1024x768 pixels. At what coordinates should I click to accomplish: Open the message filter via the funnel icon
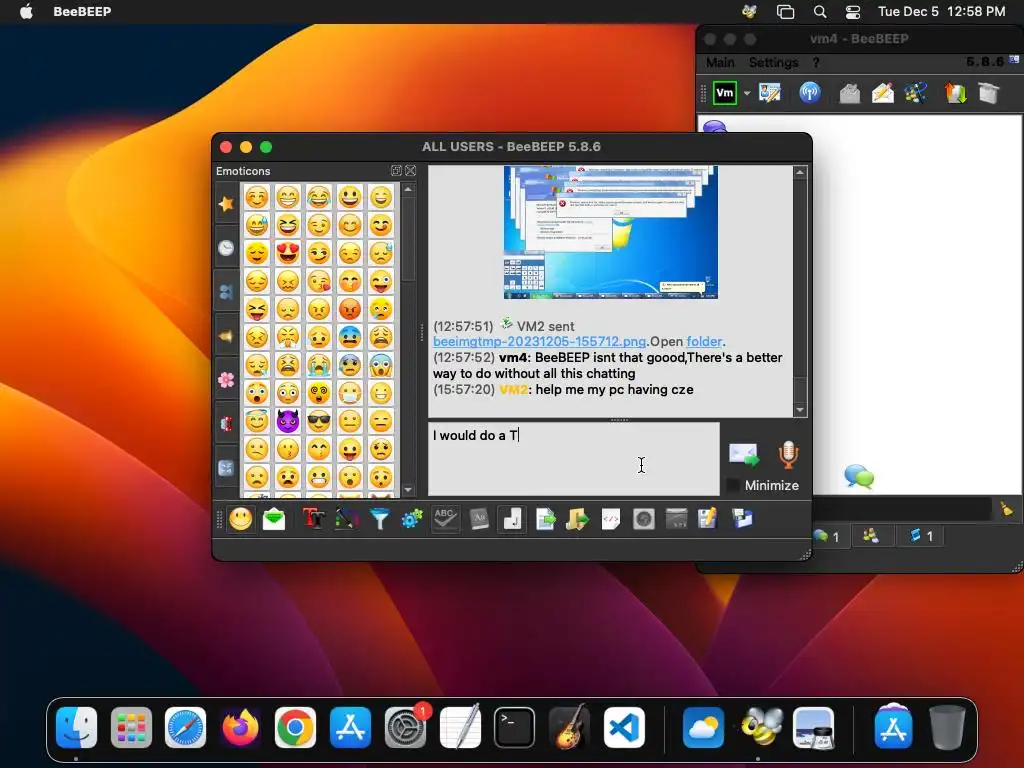point(379,519)
